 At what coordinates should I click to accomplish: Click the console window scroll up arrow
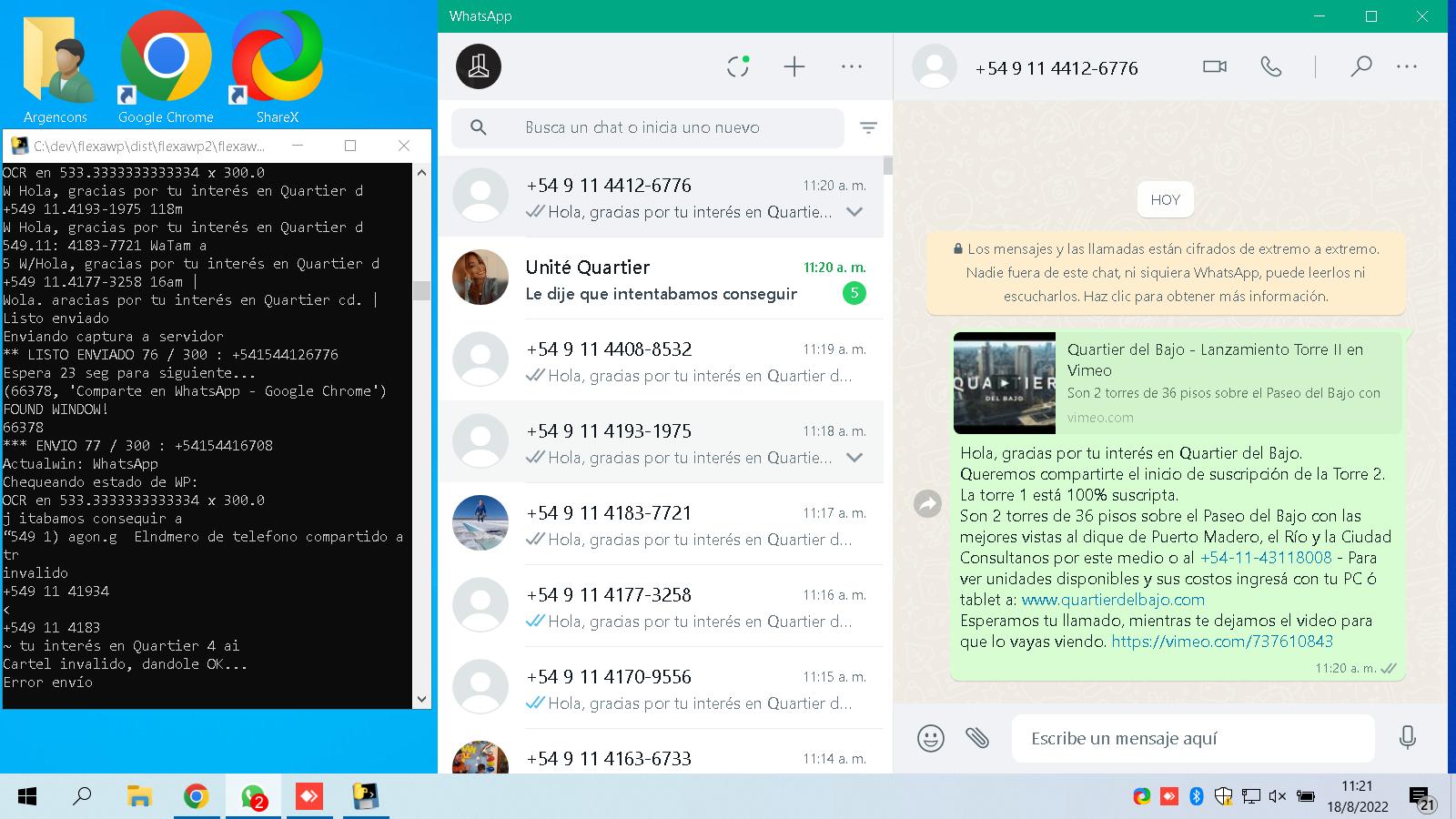pyautogui.click(x=421, y=172)
